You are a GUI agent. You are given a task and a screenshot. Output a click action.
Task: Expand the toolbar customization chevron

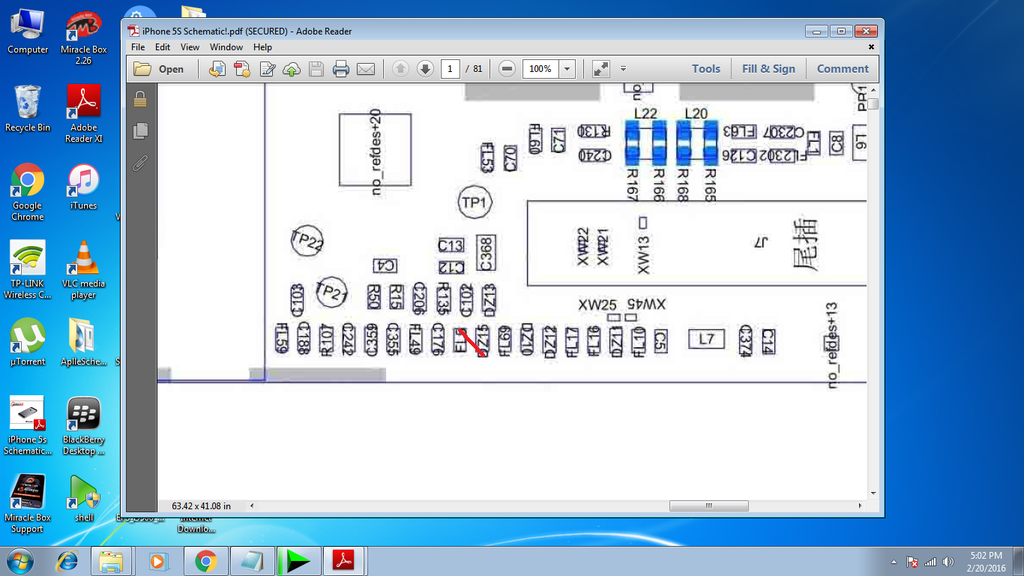pyautogui.click(x=621, y=68)
